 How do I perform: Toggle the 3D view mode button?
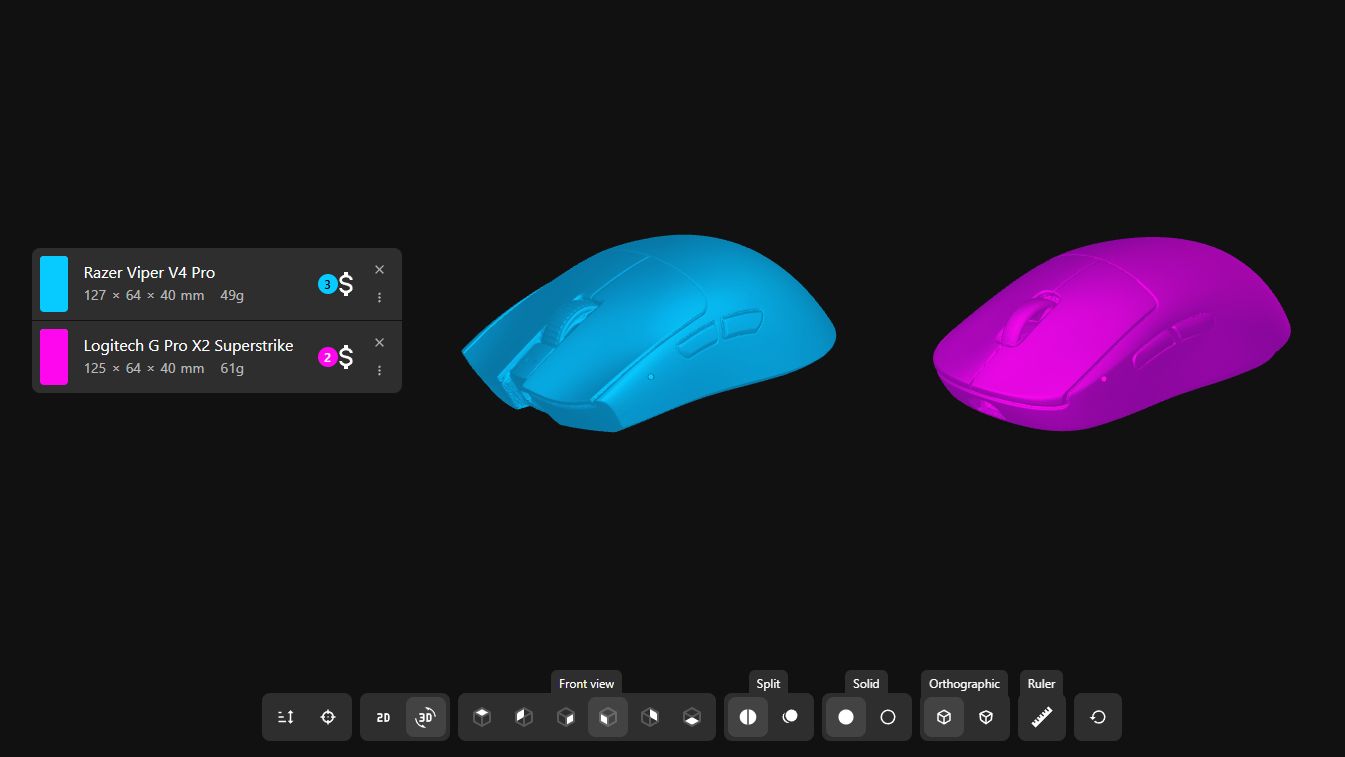(x=426, y=717)
